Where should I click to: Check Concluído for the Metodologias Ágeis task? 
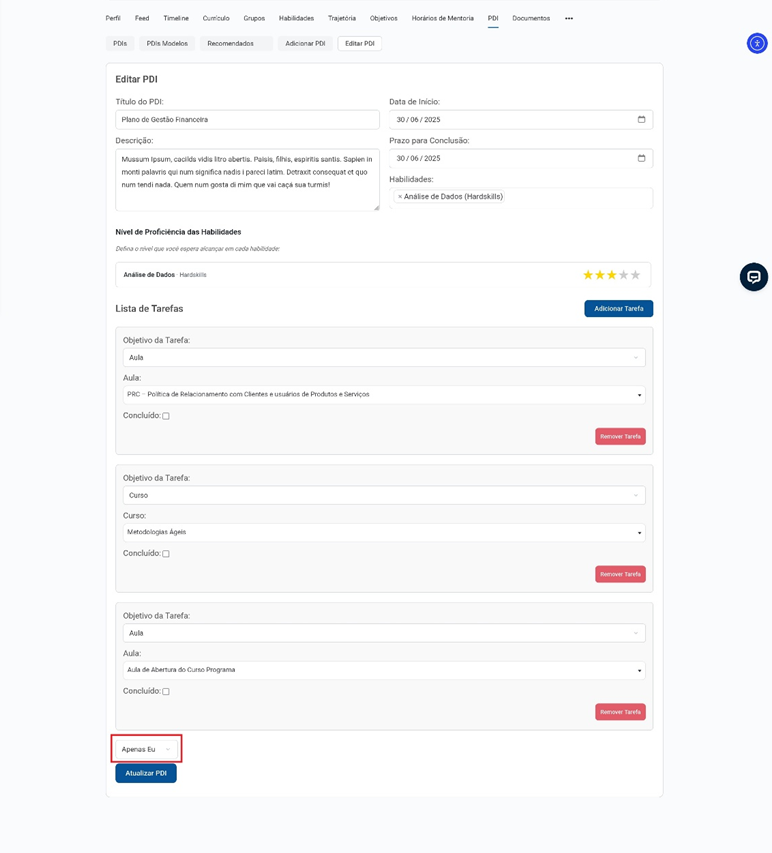pos(166,554)
